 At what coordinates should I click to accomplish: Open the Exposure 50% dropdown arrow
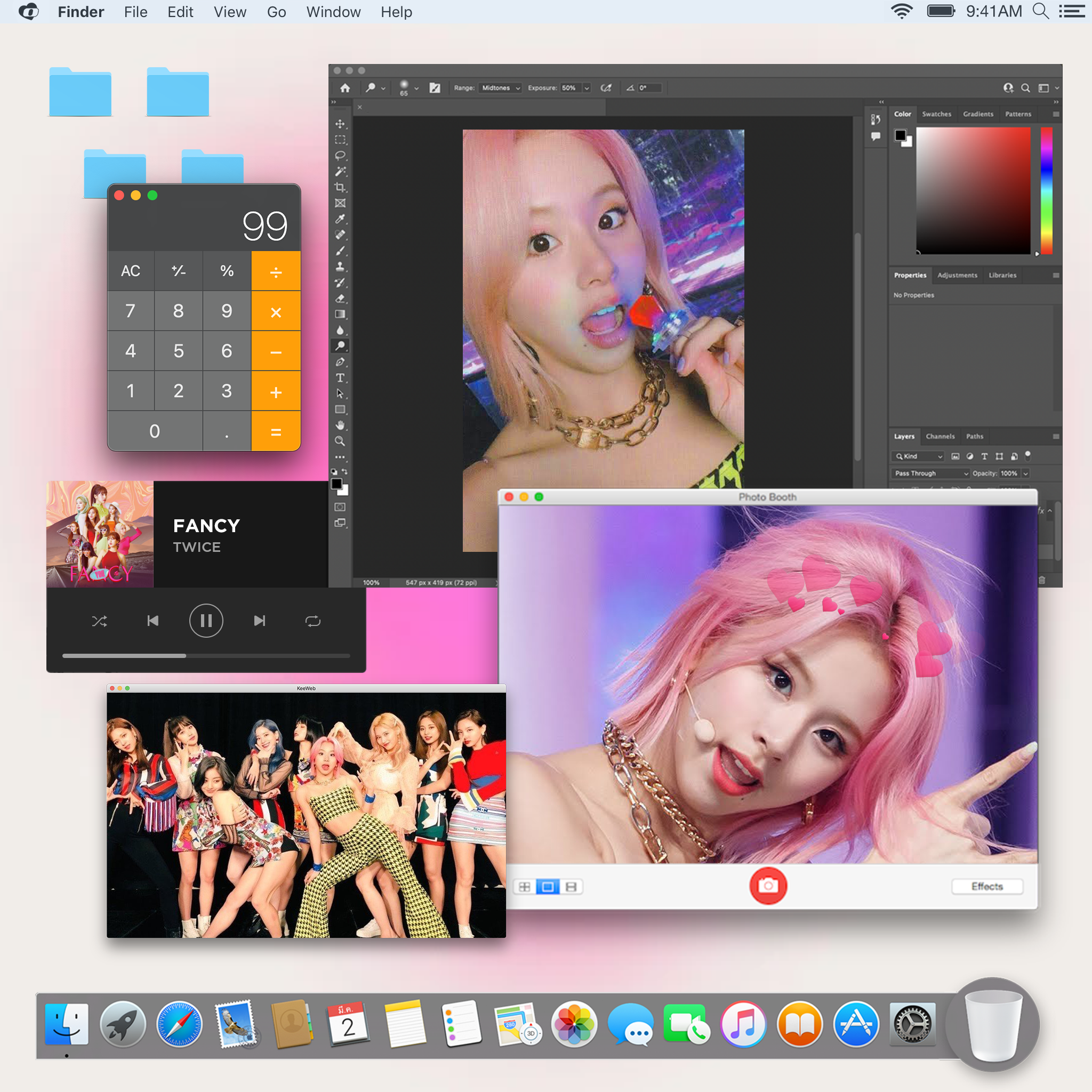click(586, 88)
